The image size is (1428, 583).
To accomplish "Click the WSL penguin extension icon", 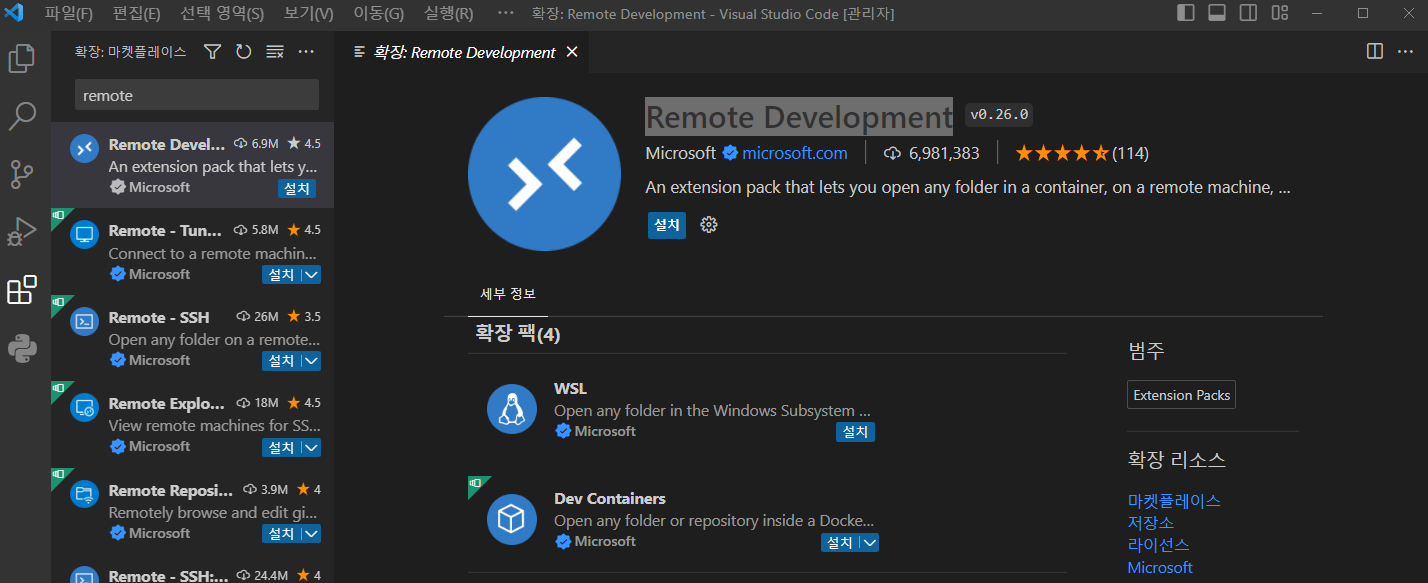I will point(512,409).
